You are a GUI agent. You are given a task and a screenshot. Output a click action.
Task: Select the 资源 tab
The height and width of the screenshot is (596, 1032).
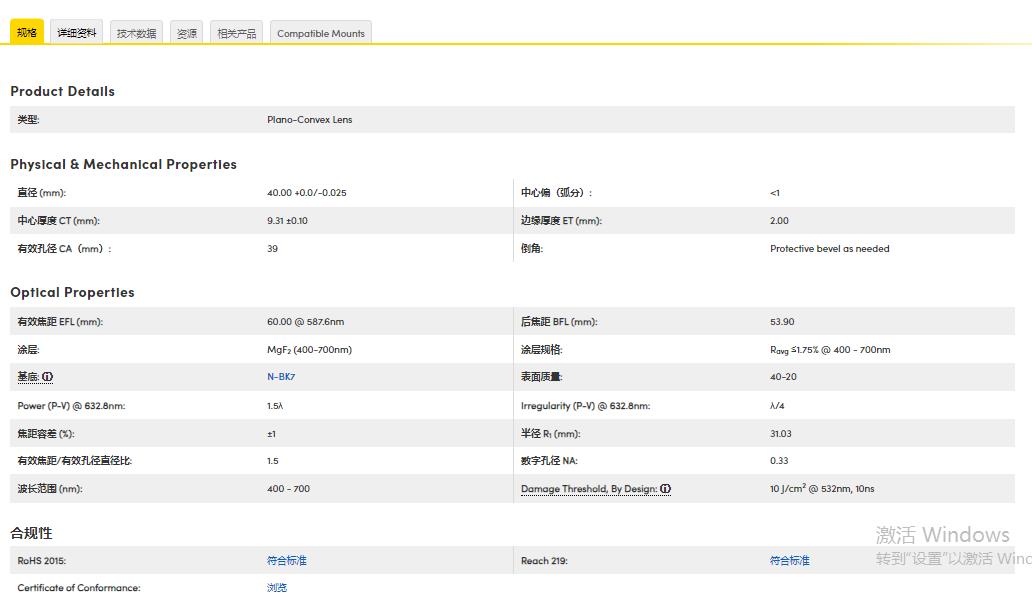point(186,32)
